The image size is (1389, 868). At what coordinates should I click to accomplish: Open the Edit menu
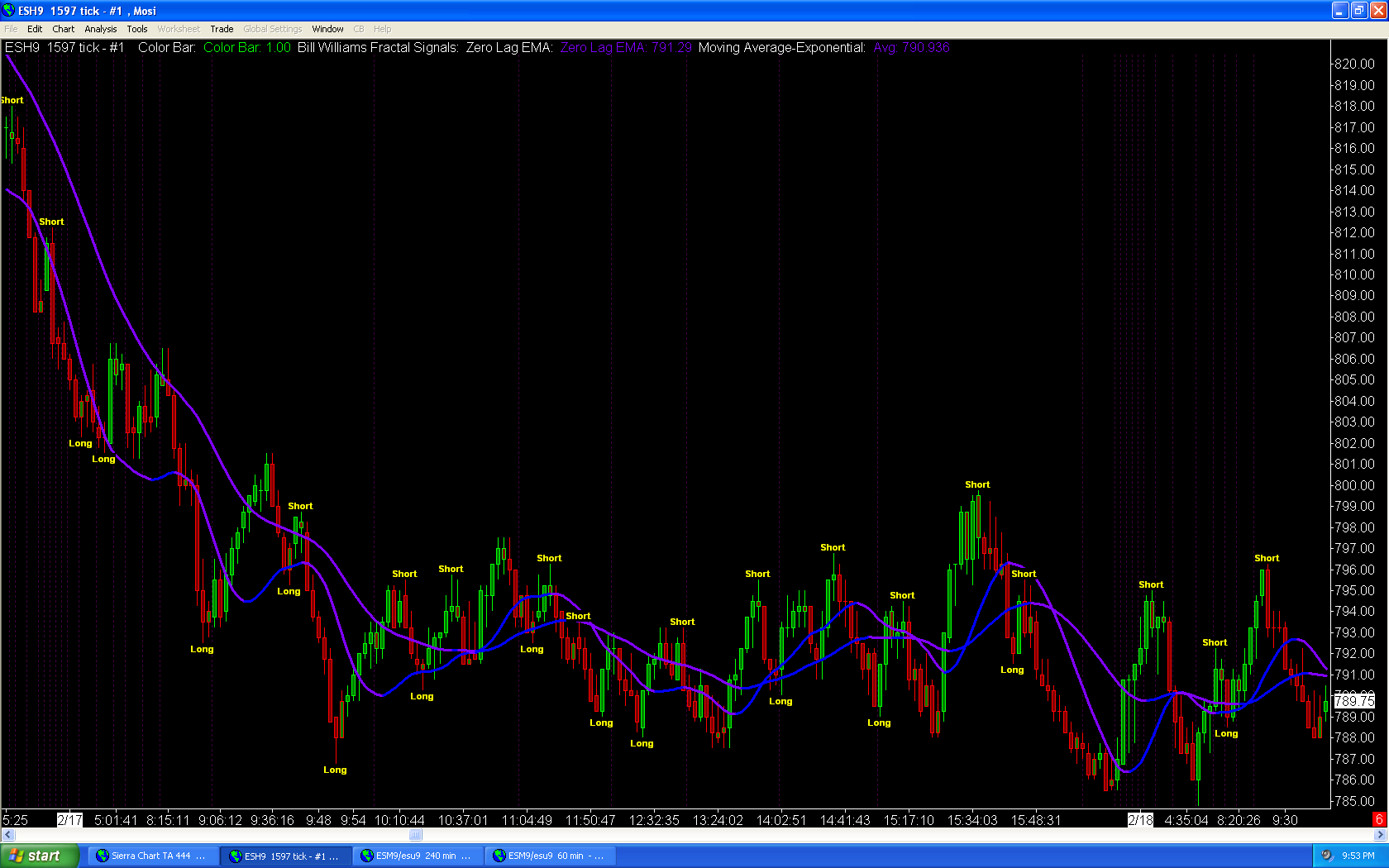coord(35,29)
